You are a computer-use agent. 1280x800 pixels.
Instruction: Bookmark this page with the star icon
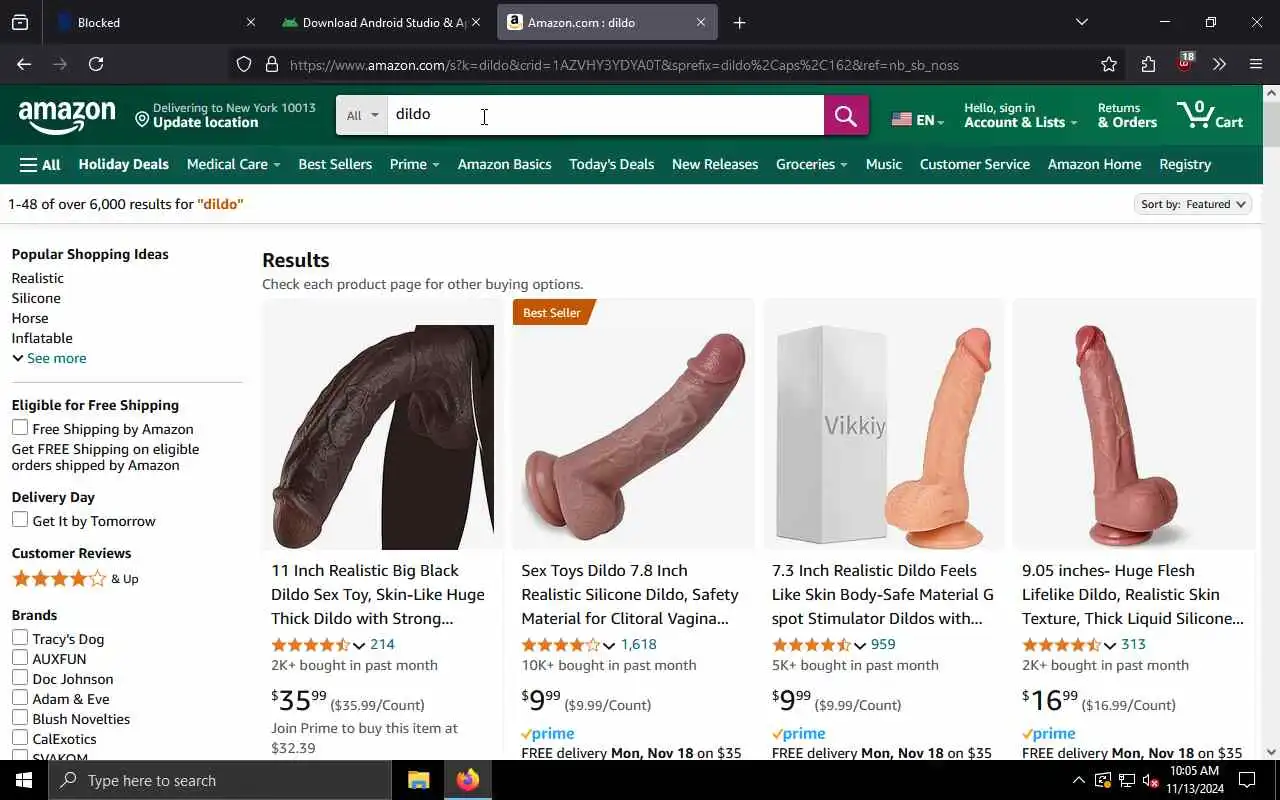click(x=1108, y=64)
